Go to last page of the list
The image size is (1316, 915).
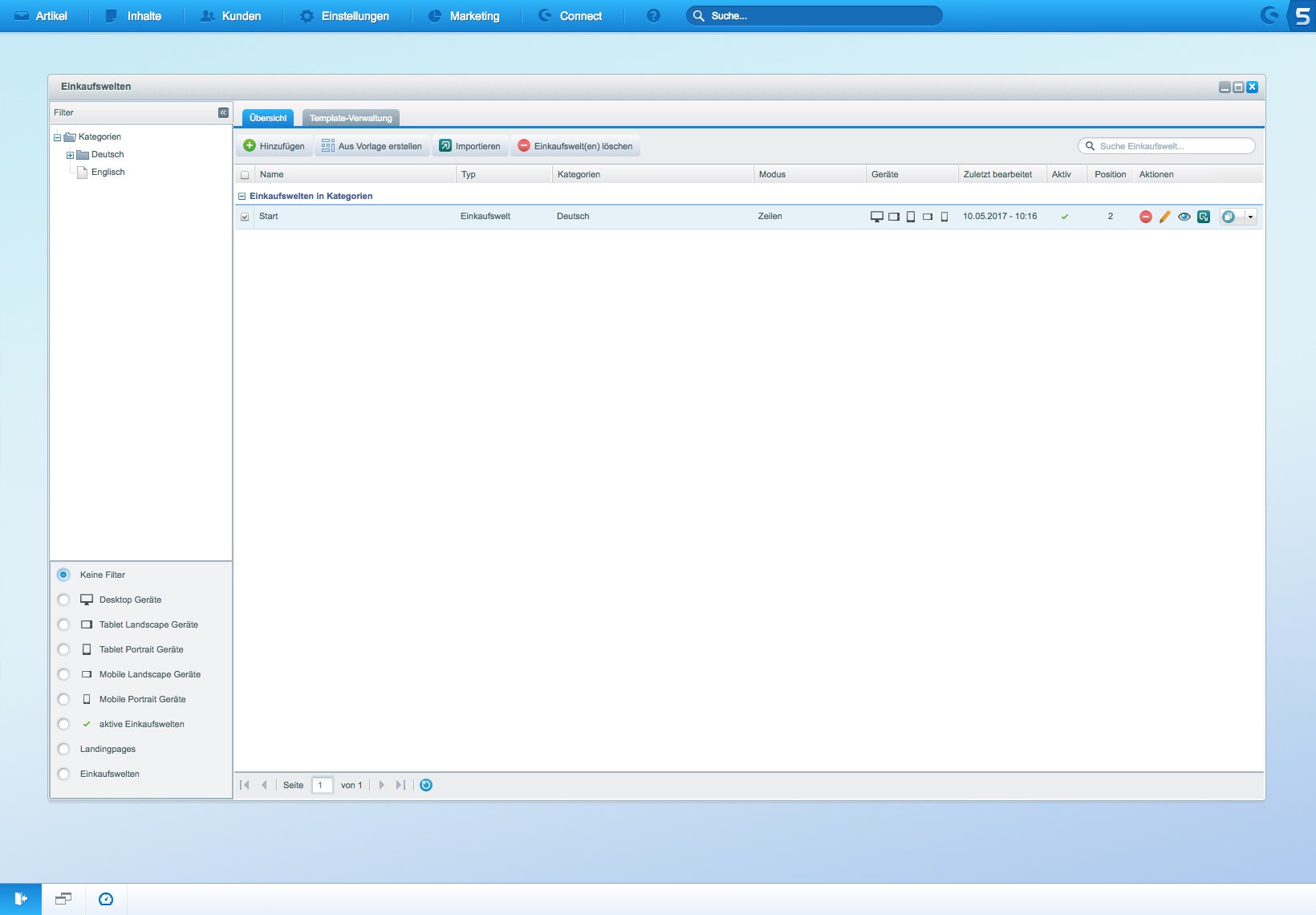click(x=400, y=785)
